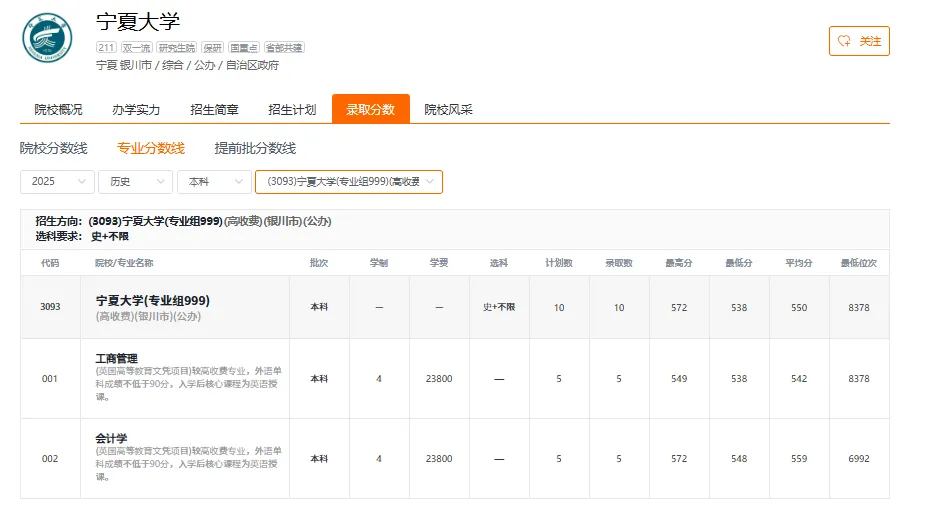Click the 保研 tag
Screen dimensions: 927x516
click(212, 47)
